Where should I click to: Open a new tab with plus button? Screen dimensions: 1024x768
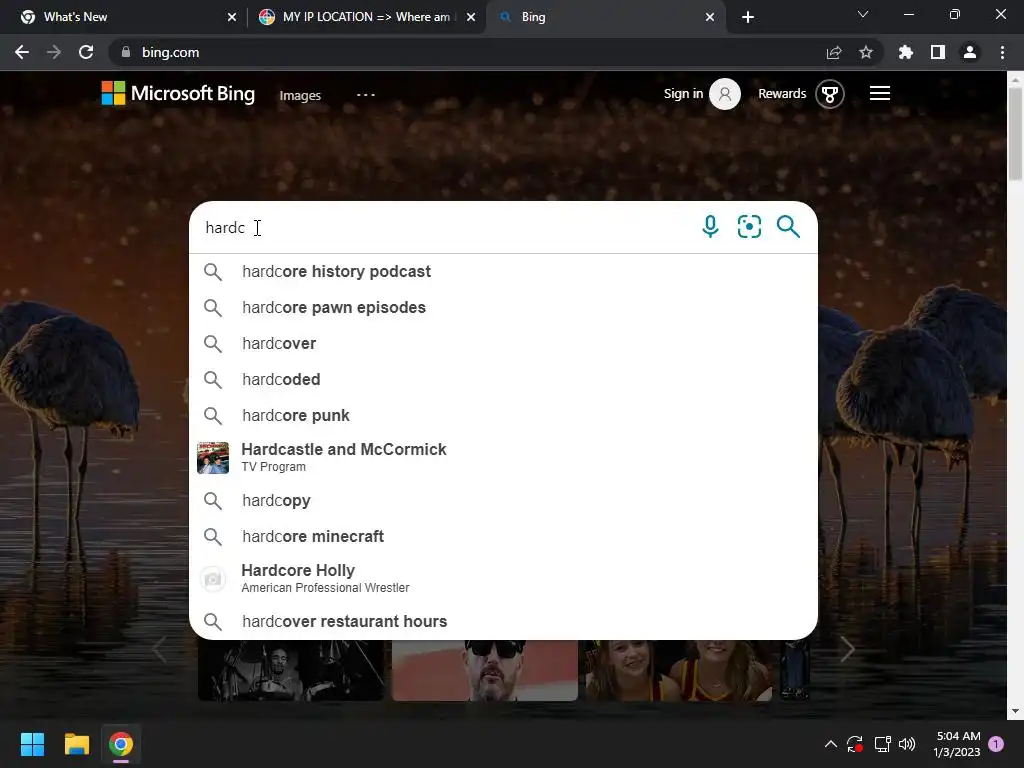[x=748, y=17]
